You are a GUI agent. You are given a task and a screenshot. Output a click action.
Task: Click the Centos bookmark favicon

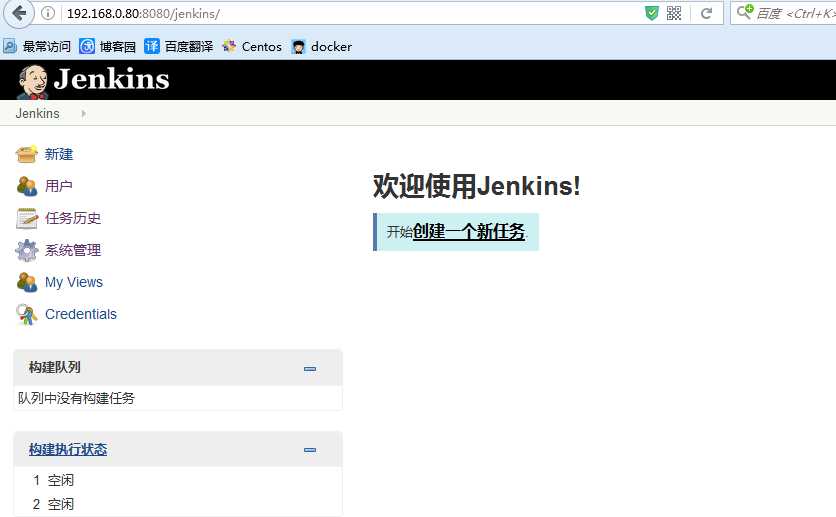[229, 46]
